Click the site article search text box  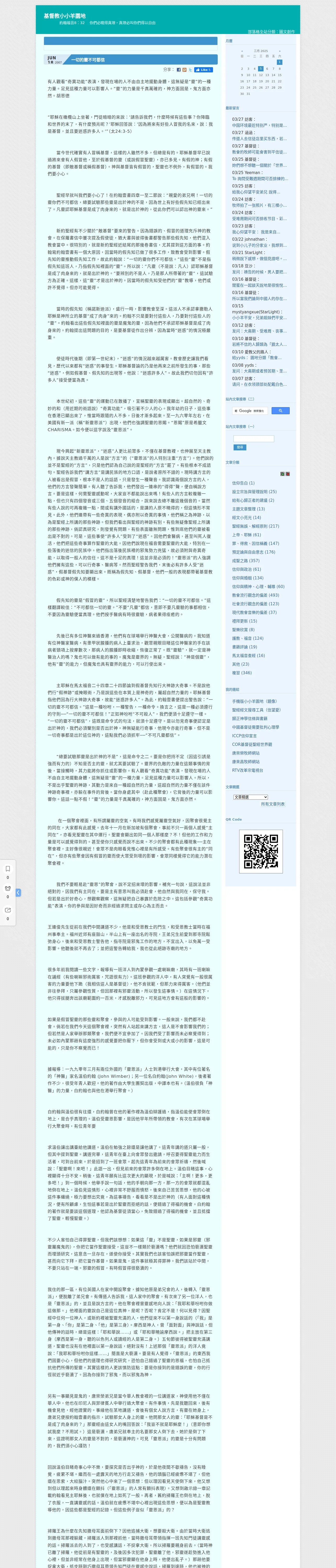pyautogui.click(x=254, y=438)
